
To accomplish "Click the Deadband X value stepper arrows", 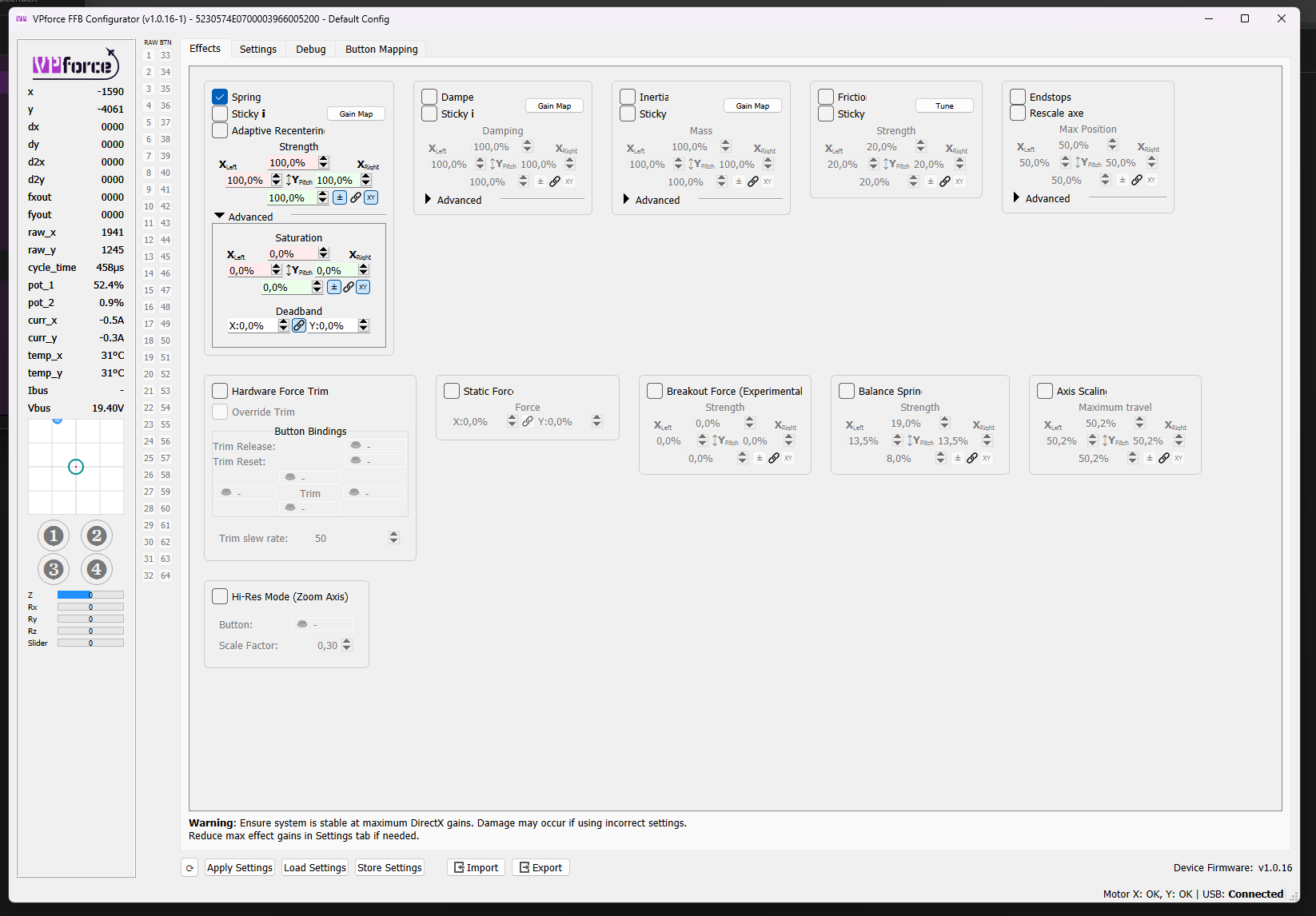I will 283,325.
